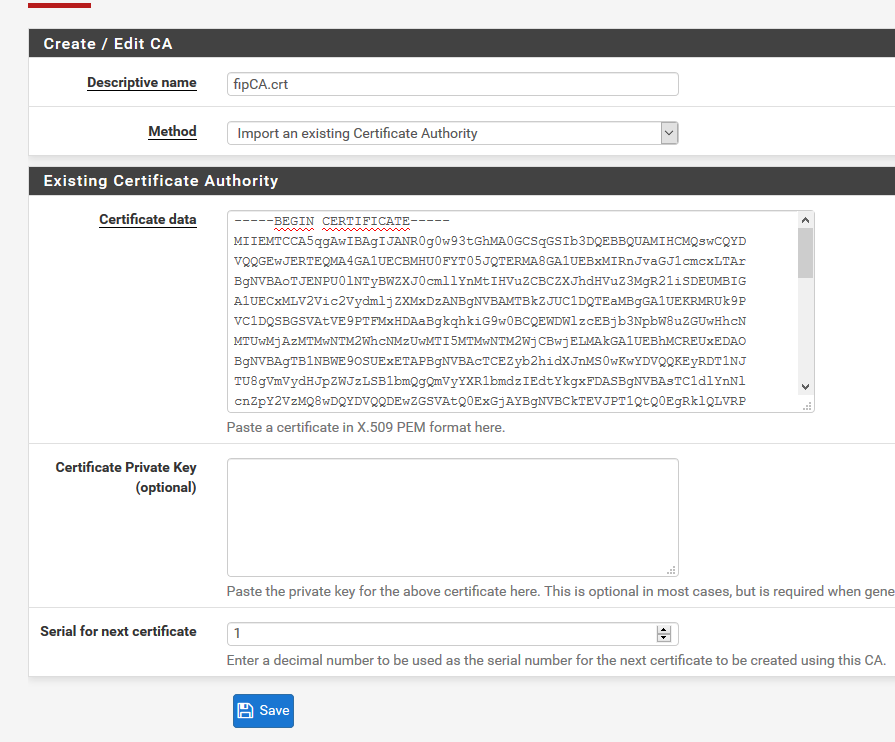This screenshot has width=895, height=742.
Task: Click inside the Descriptive name field
Action: (450, 84)
